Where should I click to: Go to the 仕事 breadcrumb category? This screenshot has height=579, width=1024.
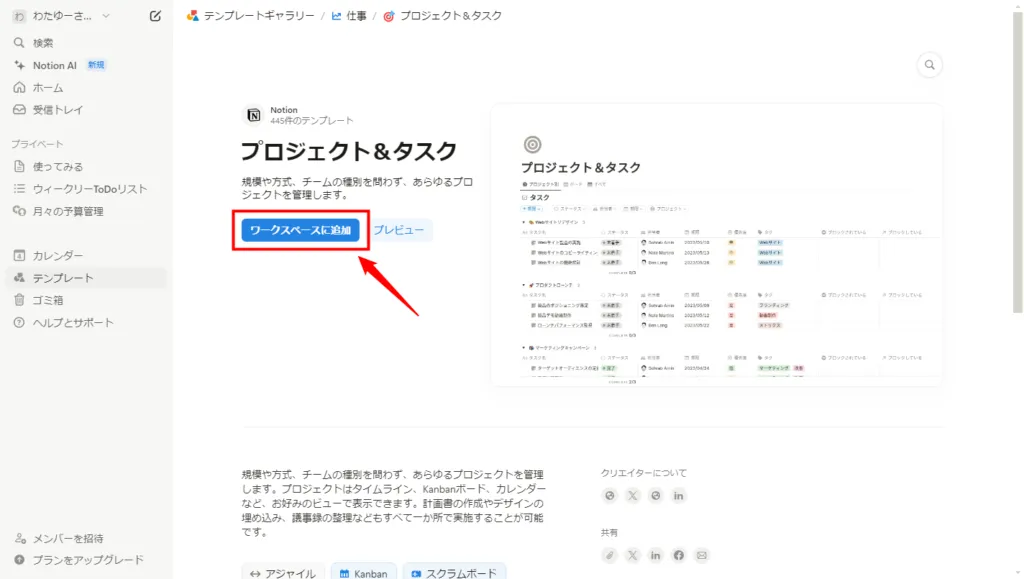point(349,16)
